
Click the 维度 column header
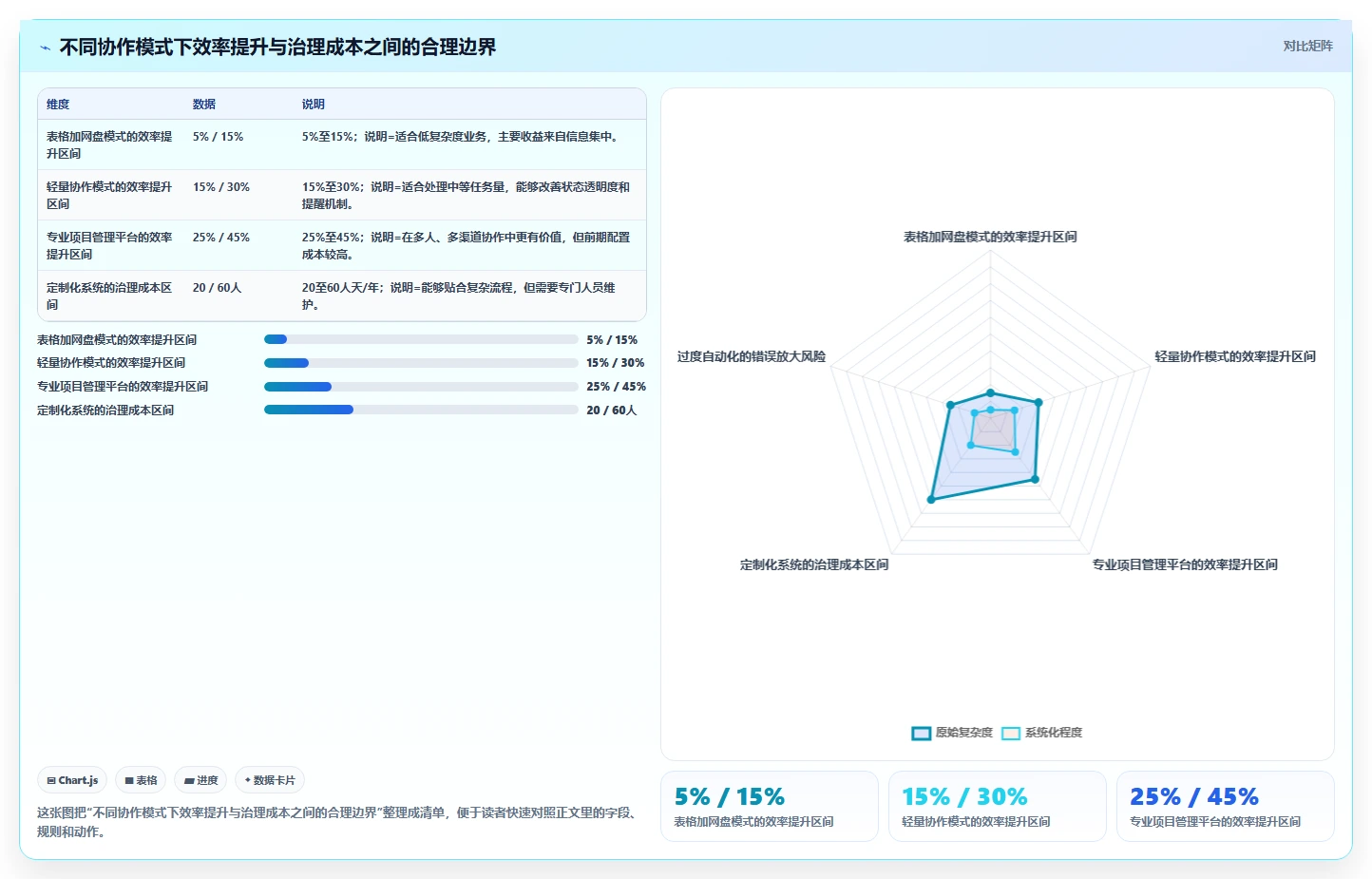point(58,105)
